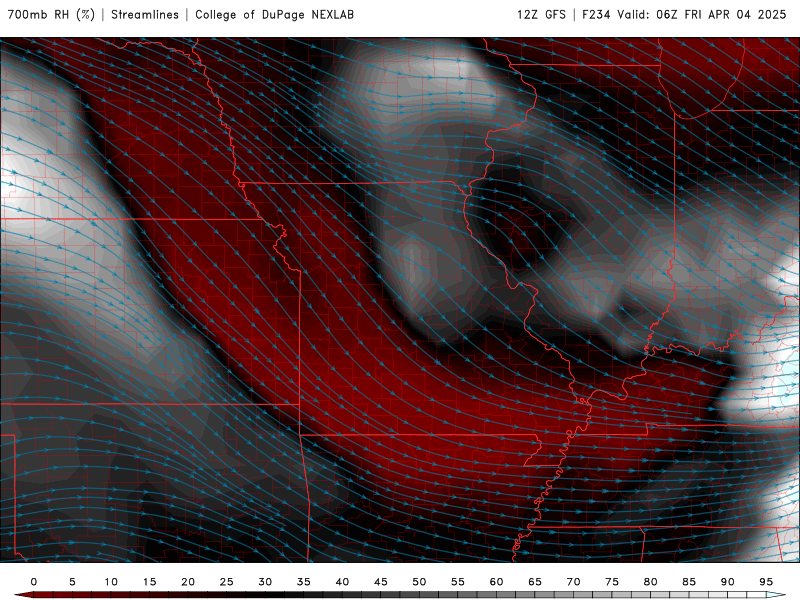Select the "95" color scale label

(766, 582)
